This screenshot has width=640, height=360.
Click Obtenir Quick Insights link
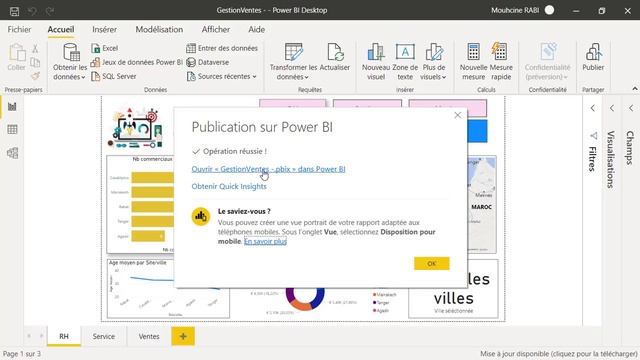coord(229,187)
